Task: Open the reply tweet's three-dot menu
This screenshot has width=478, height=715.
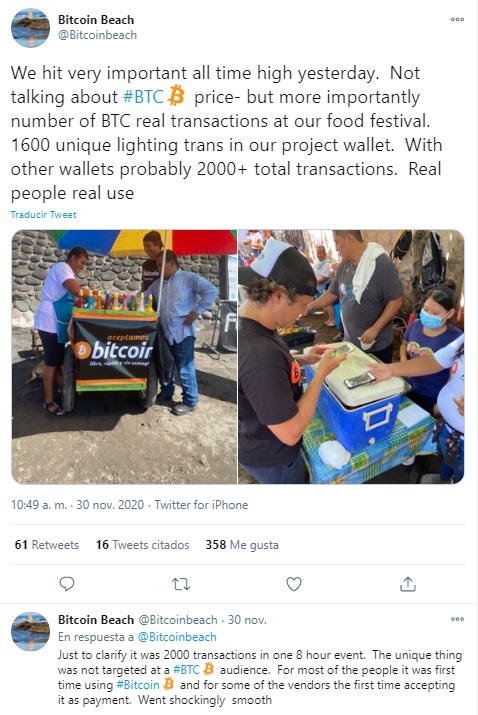Action: [457, 619]
